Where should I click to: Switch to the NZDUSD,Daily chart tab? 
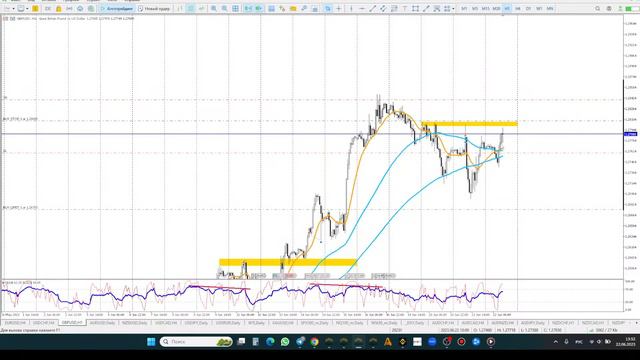click(134, 323)
